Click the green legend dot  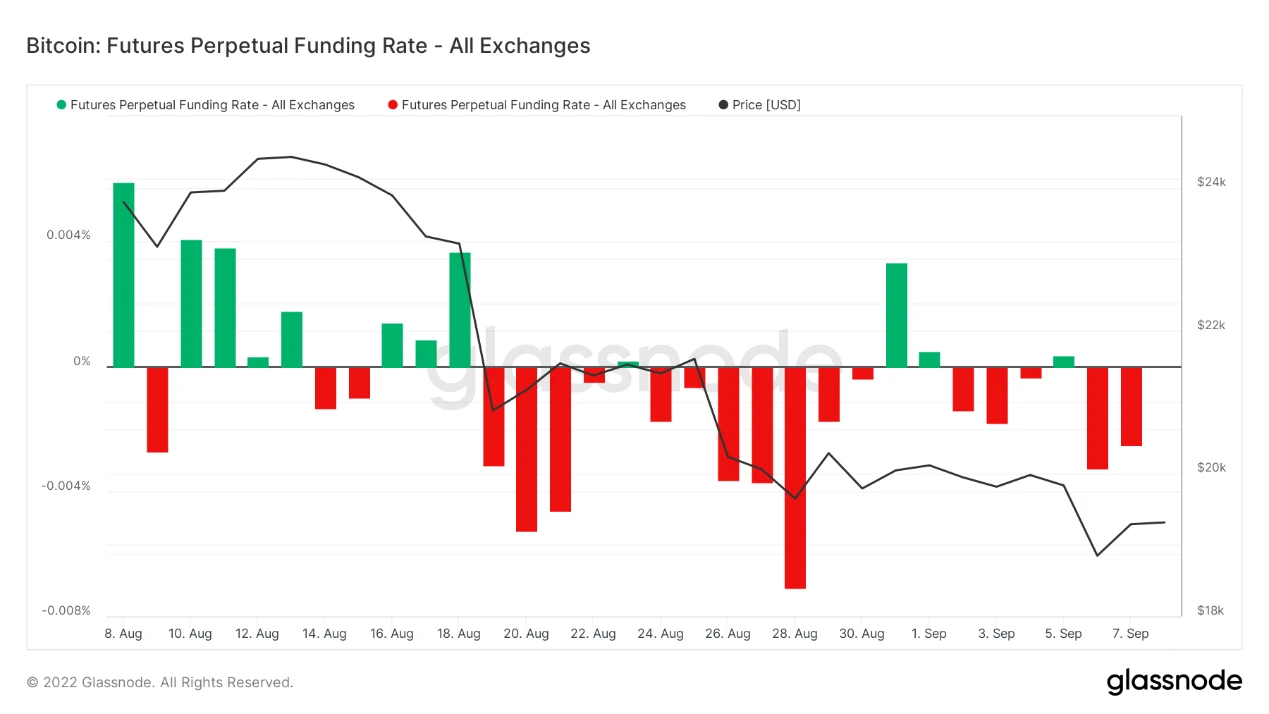[x=62, y=105]
